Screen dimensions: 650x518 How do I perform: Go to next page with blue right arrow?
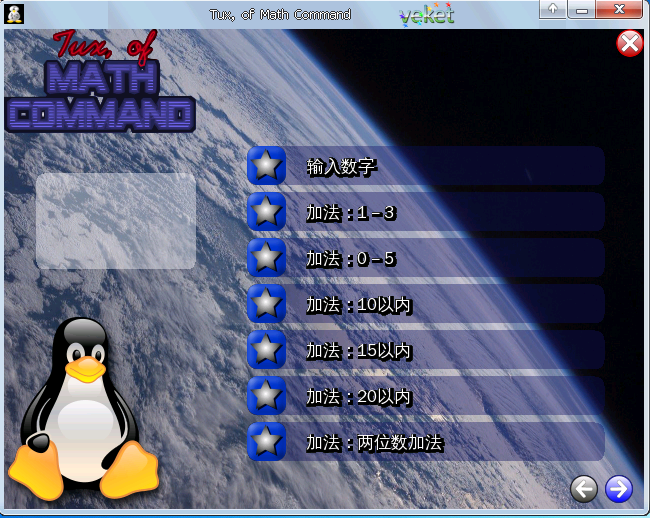[618, 489]
